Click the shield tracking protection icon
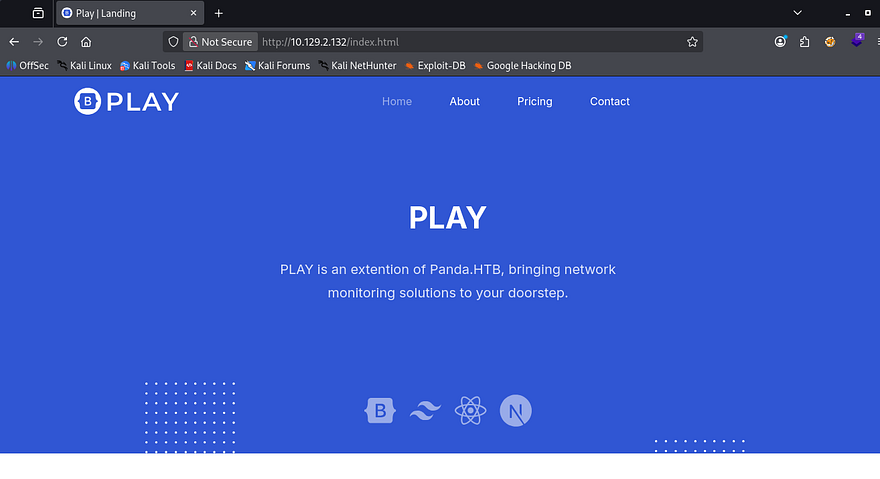 (173, 42)
